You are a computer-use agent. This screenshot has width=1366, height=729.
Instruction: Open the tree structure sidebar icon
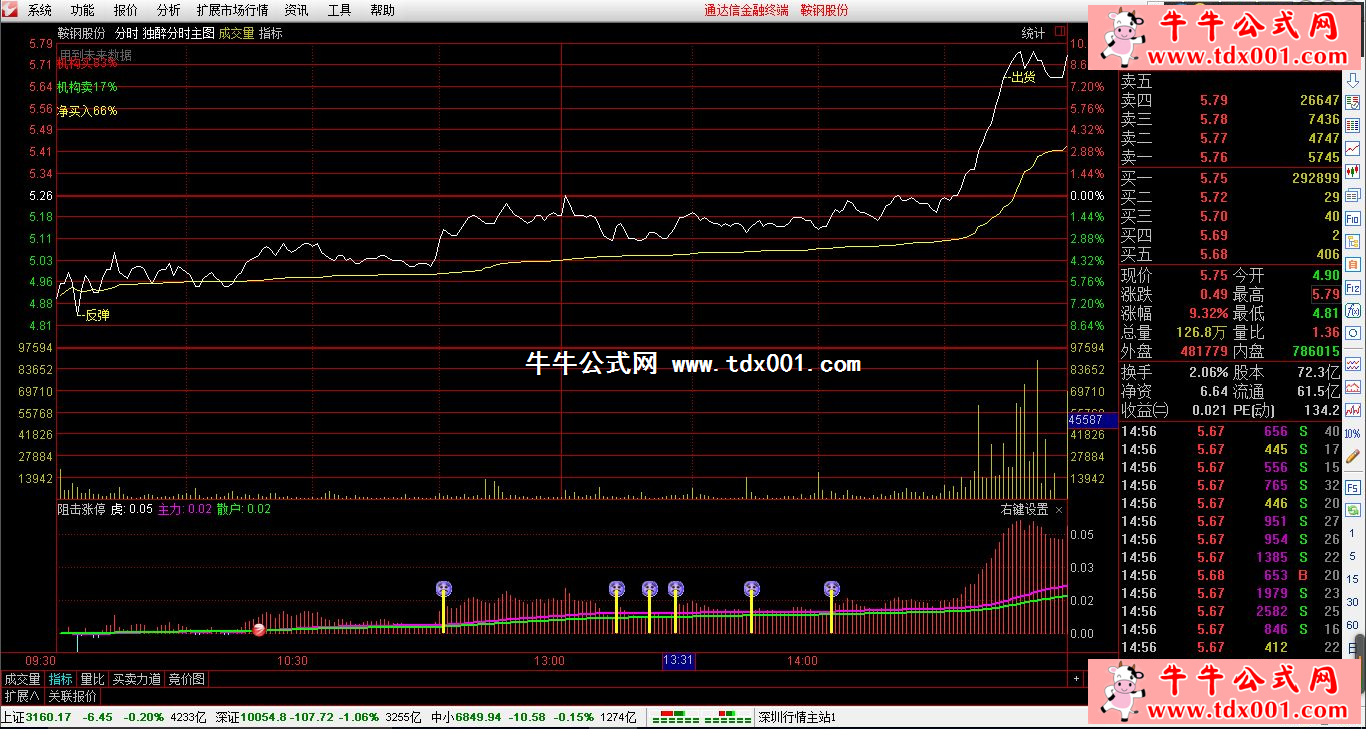point(1353,241)
